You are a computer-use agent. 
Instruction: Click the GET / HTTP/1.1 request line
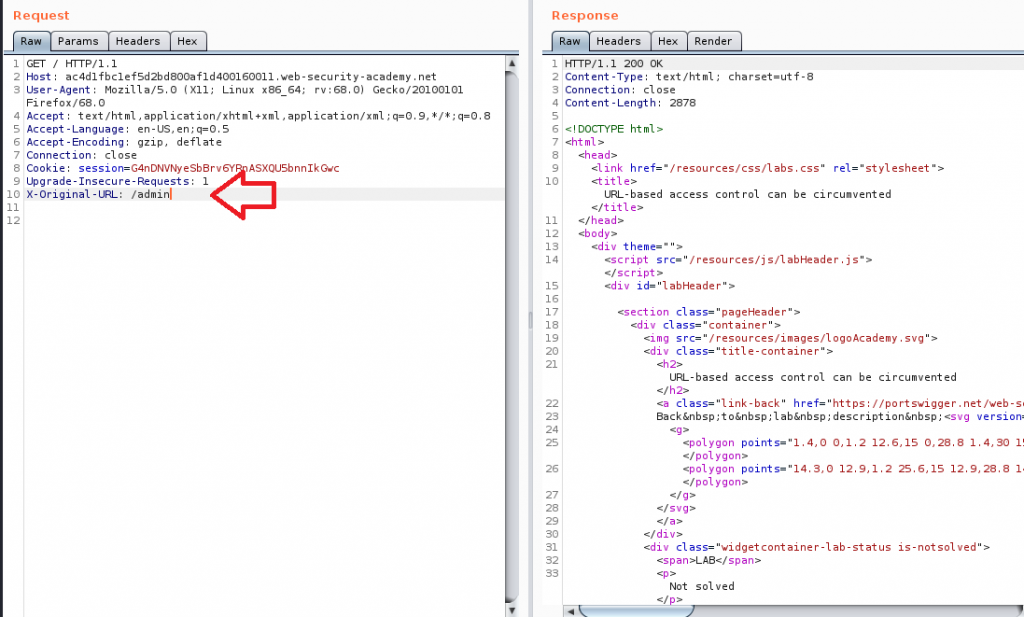(x=72, y=64)
